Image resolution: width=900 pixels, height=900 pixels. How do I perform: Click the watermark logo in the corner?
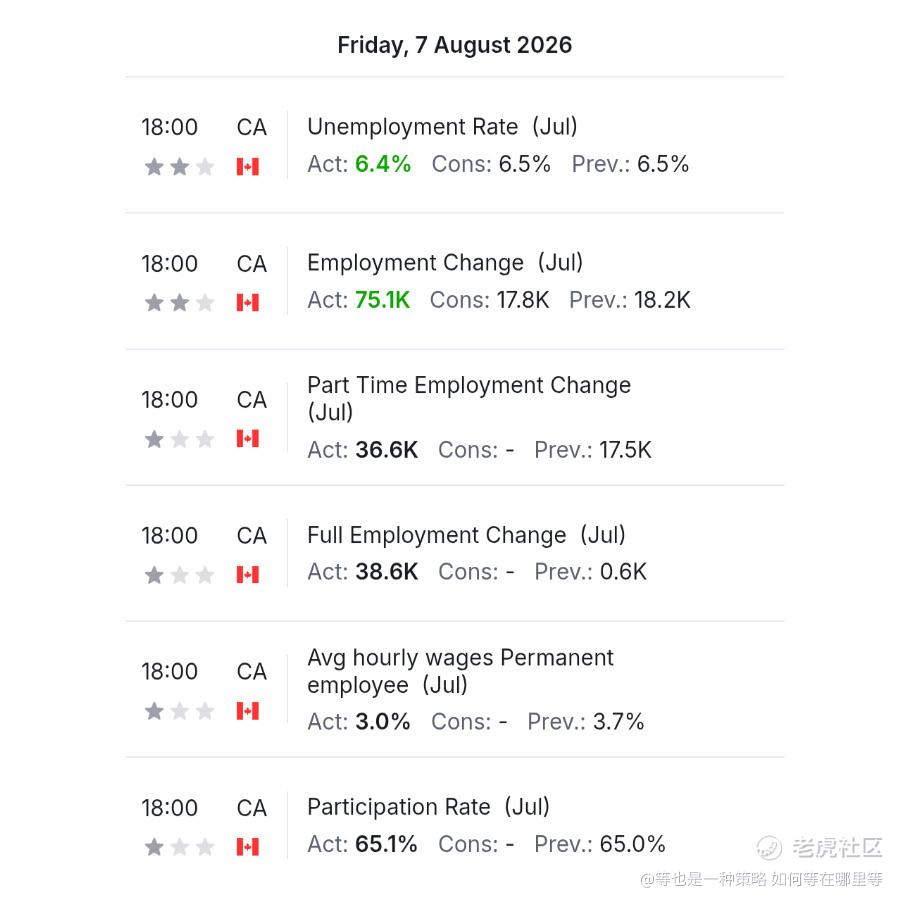(x=819, y=848)
